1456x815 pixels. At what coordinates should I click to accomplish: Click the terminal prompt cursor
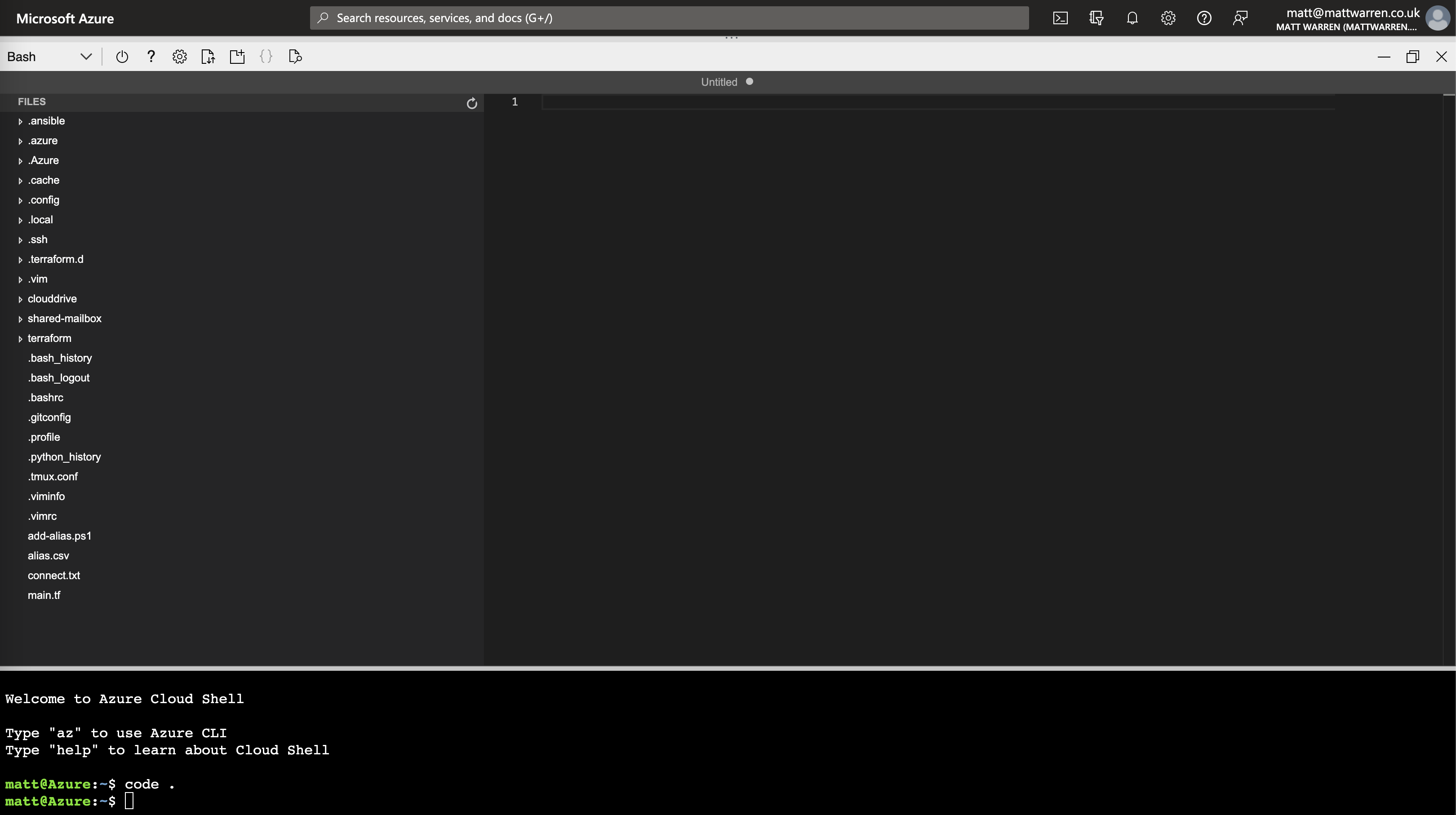pos(129,801)
